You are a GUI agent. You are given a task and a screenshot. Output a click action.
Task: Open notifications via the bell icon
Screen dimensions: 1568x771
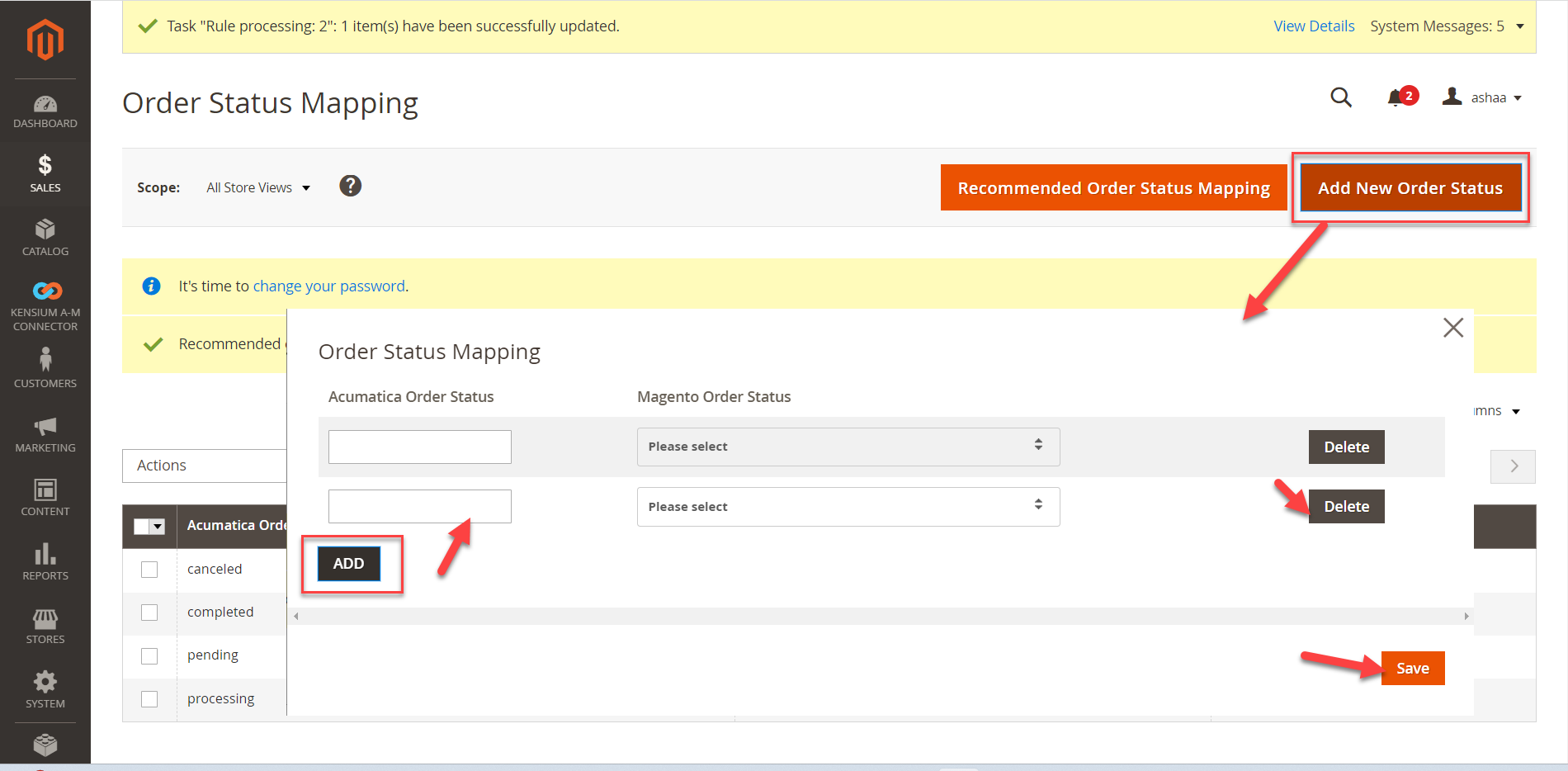1395,97
